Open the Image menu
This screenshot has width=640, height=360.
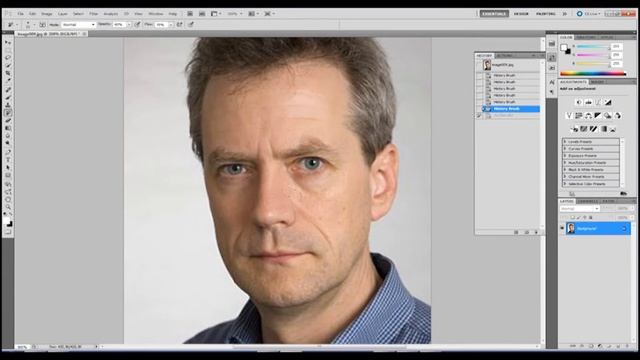47,14
